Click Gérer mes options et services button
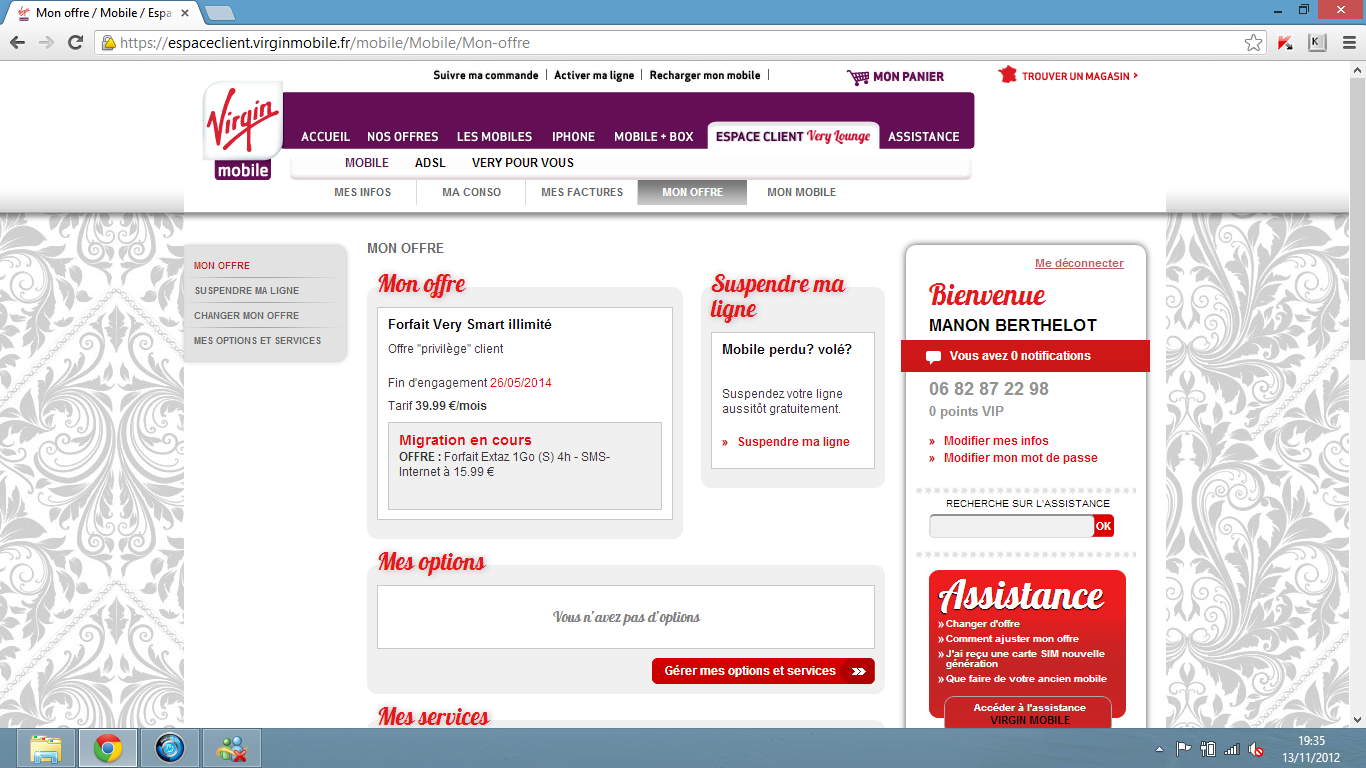The height and width of the screenshot is (768, 1366). click(x=763, y=671)
